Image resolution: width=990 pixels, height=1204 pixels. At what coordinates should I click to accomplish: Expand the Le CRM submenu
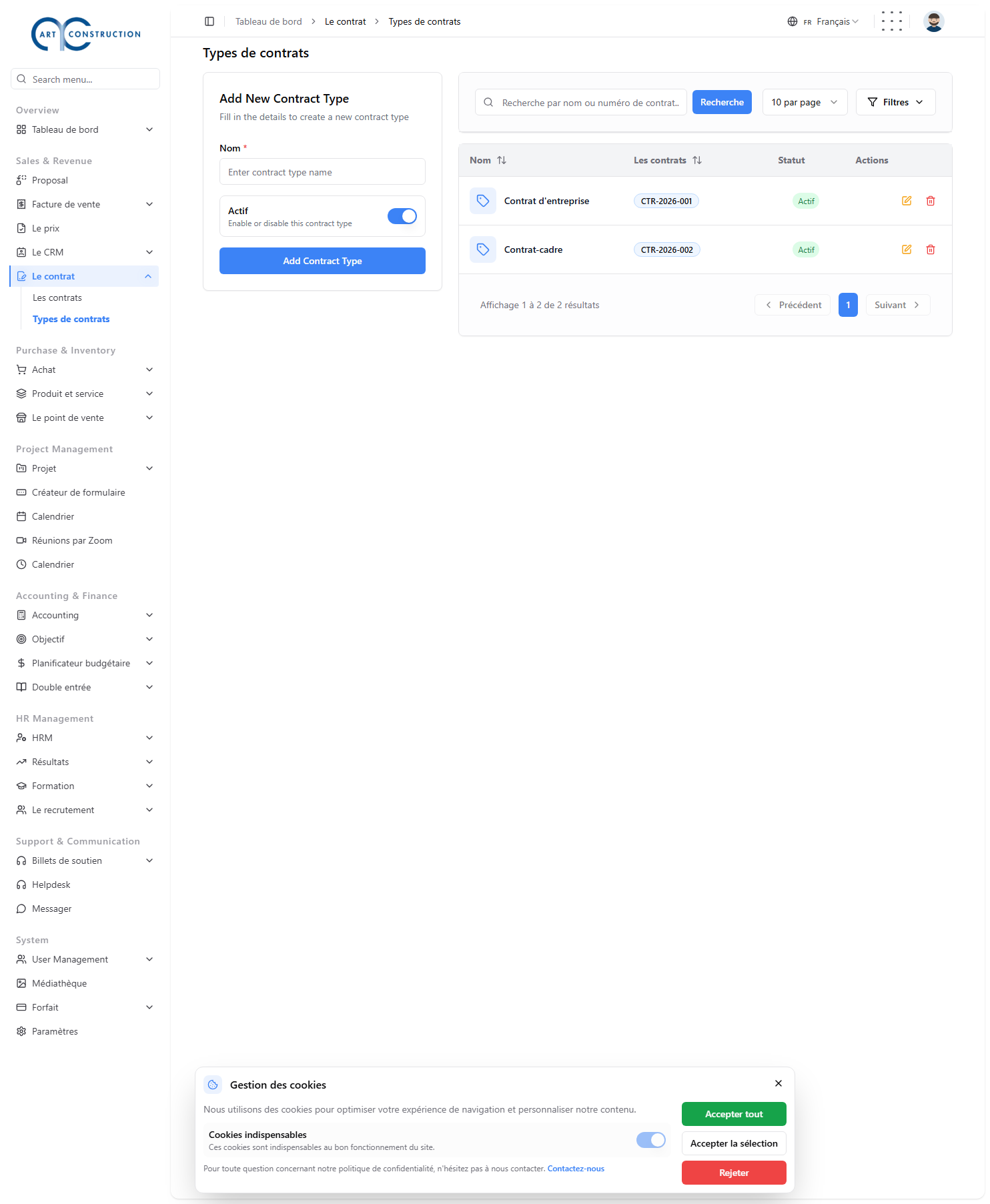click(85, 252)
